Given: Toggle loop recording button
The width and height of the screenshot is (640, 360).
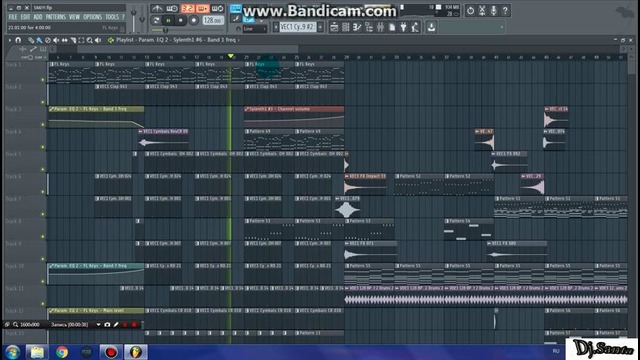Looking at the screenshot, I should (218, 9).
